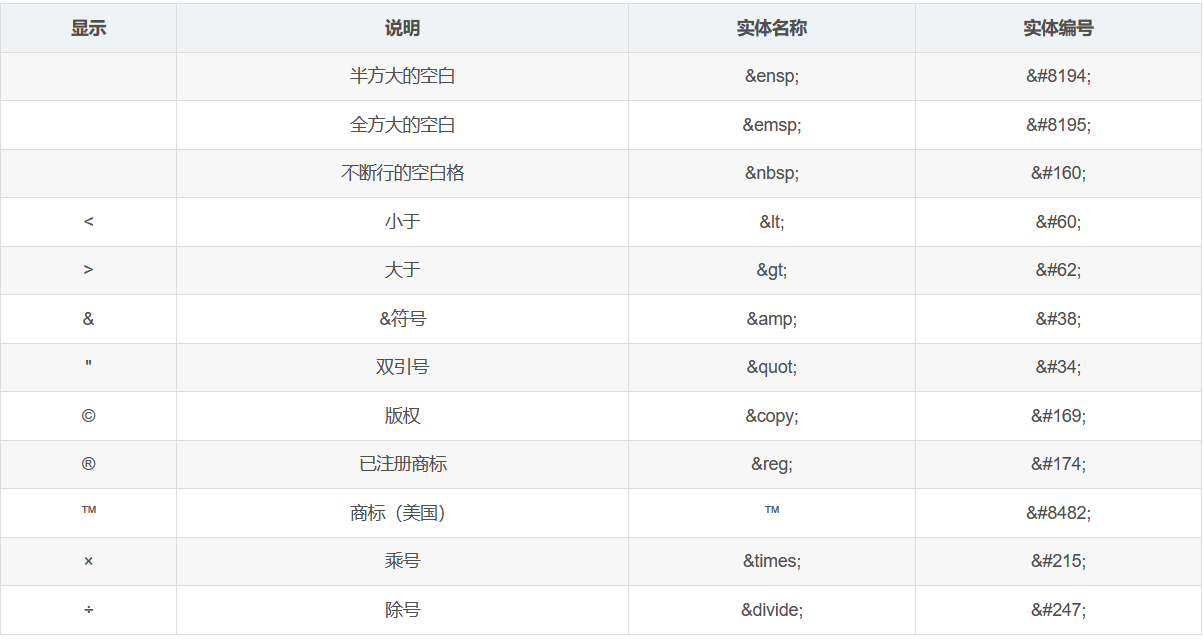Click the 实体编号 column header
The image size is (1203, 639).
[x=1058, y=28]
